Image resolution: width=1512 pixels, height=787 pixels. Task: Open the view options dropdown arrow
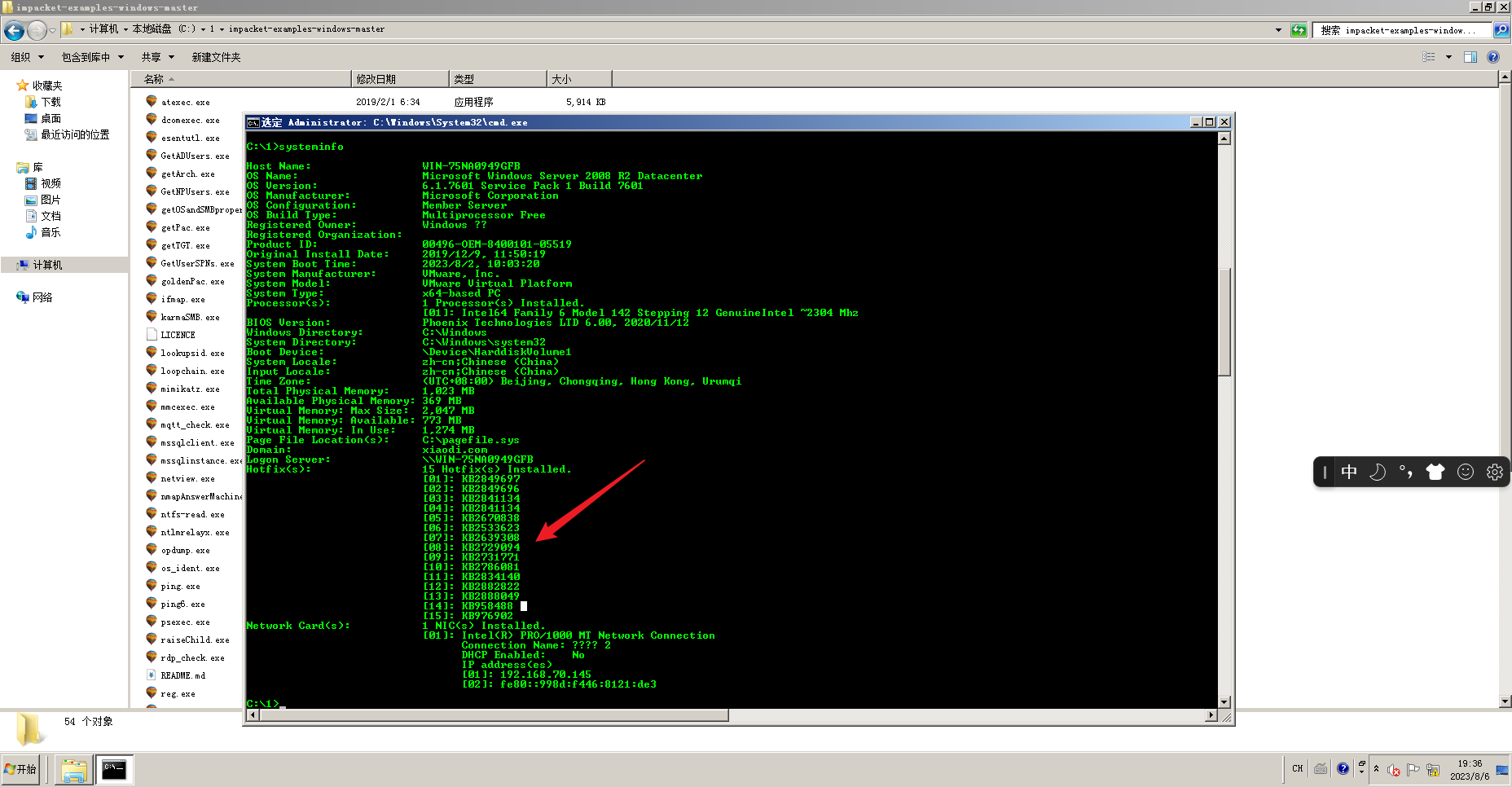[x=1448, y=57]
